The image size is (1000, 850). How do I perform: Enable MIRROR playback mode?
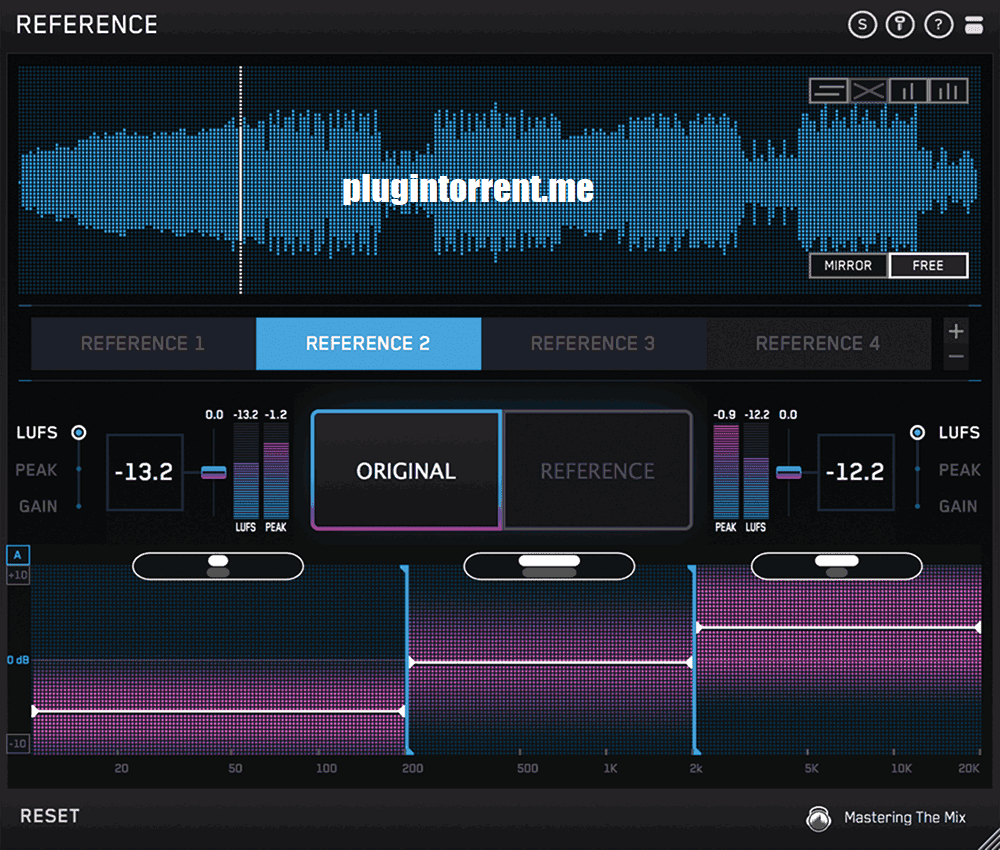848,265
